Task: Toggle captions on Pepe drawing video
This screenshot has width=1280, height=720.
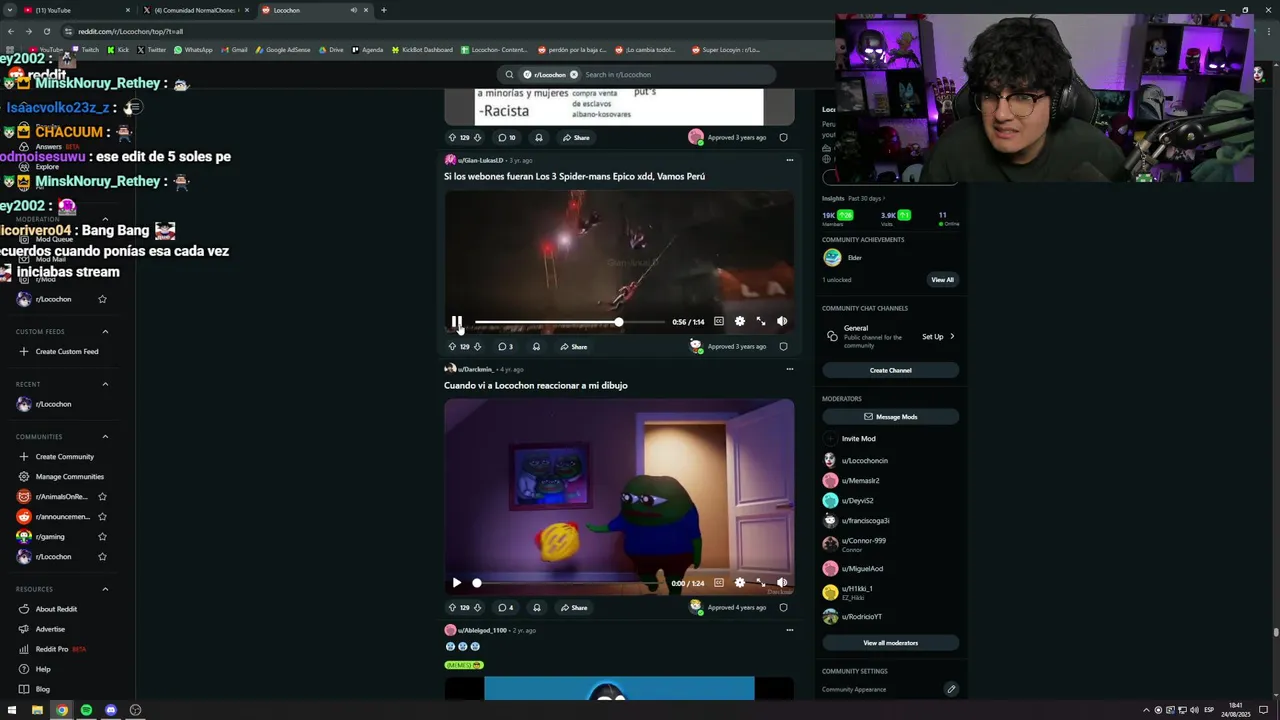Action: [x=719, y=583]
